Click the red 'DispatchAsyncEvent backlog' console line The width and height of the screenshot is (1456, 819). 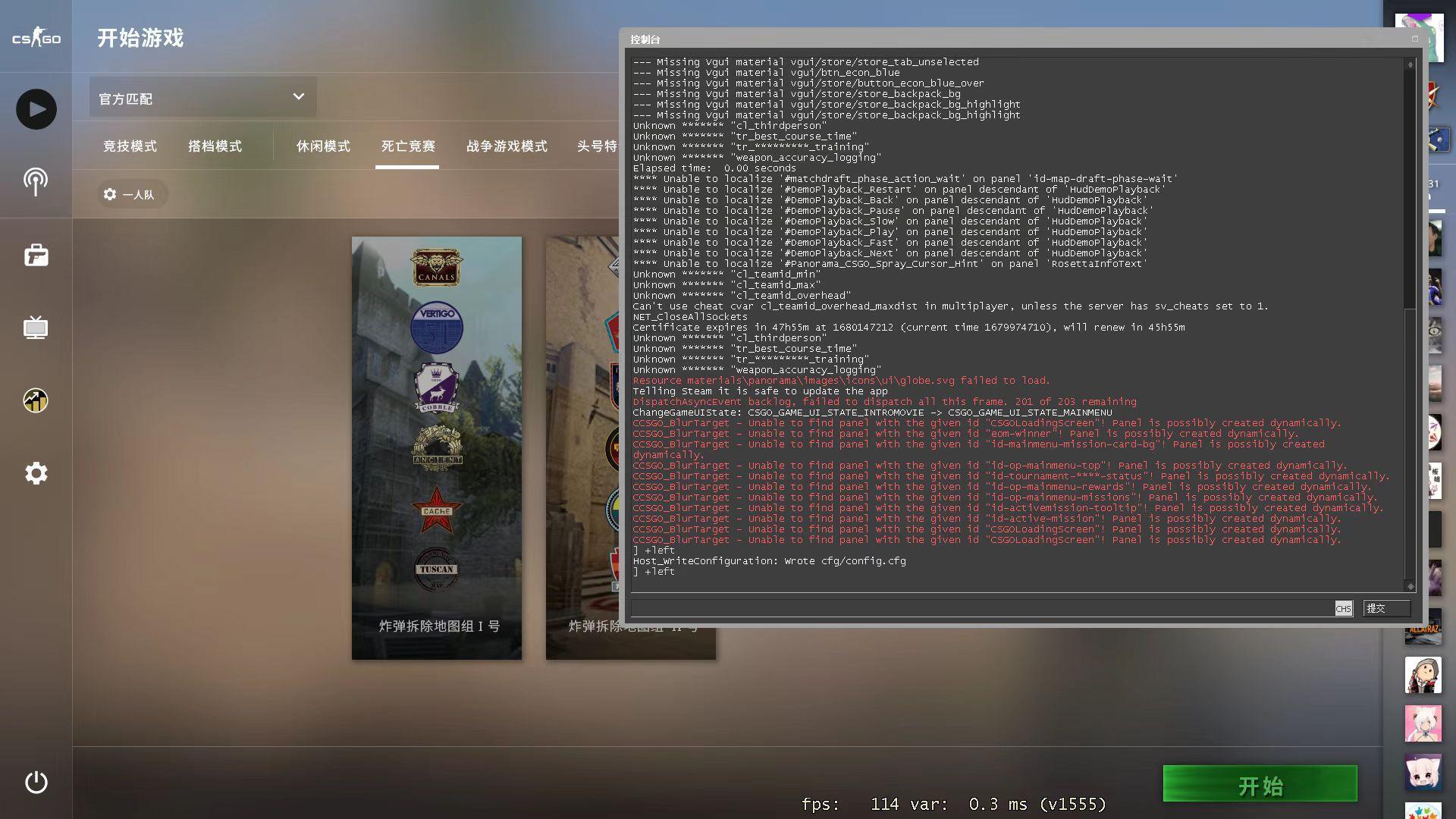point(884,402)
